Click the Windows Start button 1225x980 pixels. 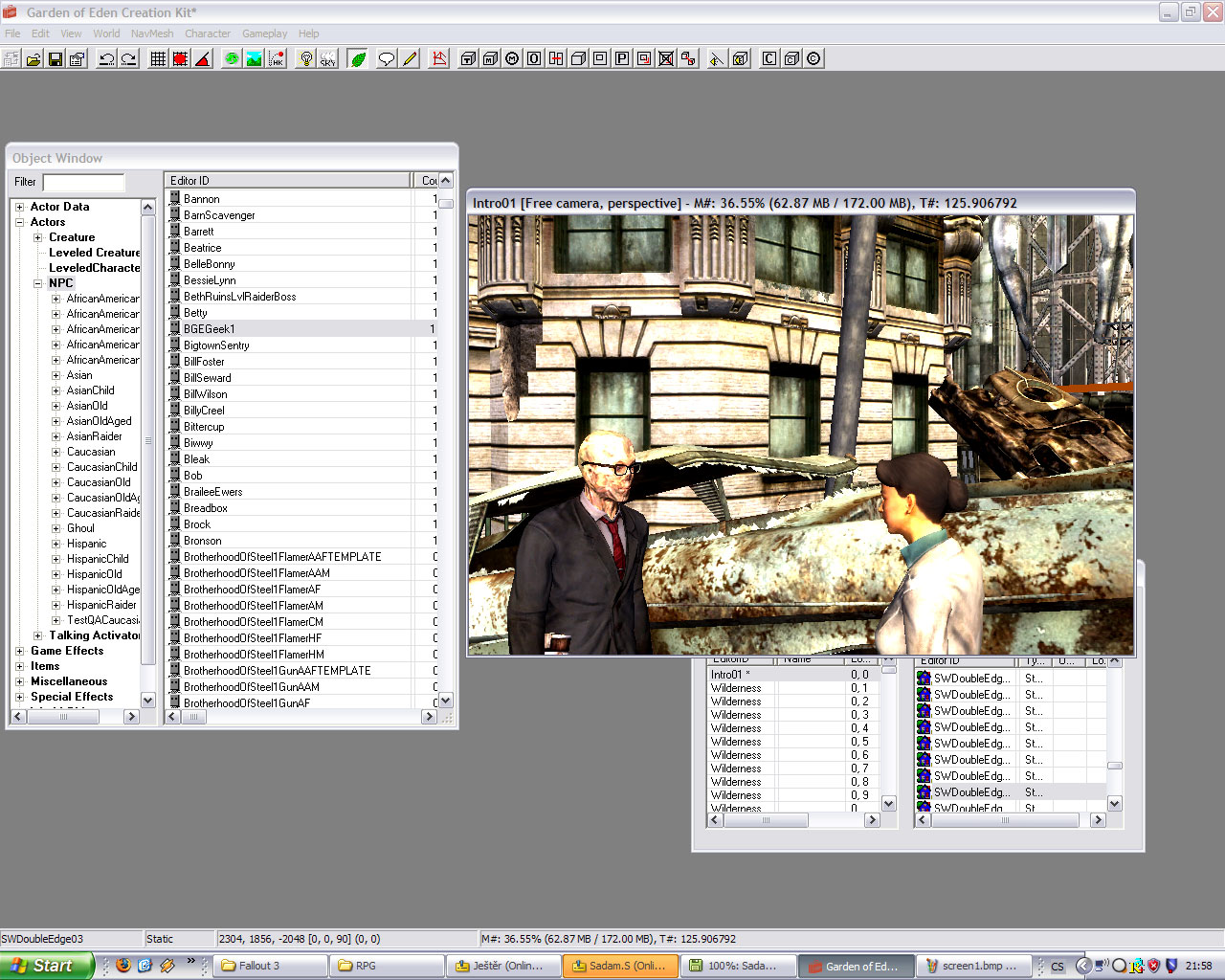47,966
